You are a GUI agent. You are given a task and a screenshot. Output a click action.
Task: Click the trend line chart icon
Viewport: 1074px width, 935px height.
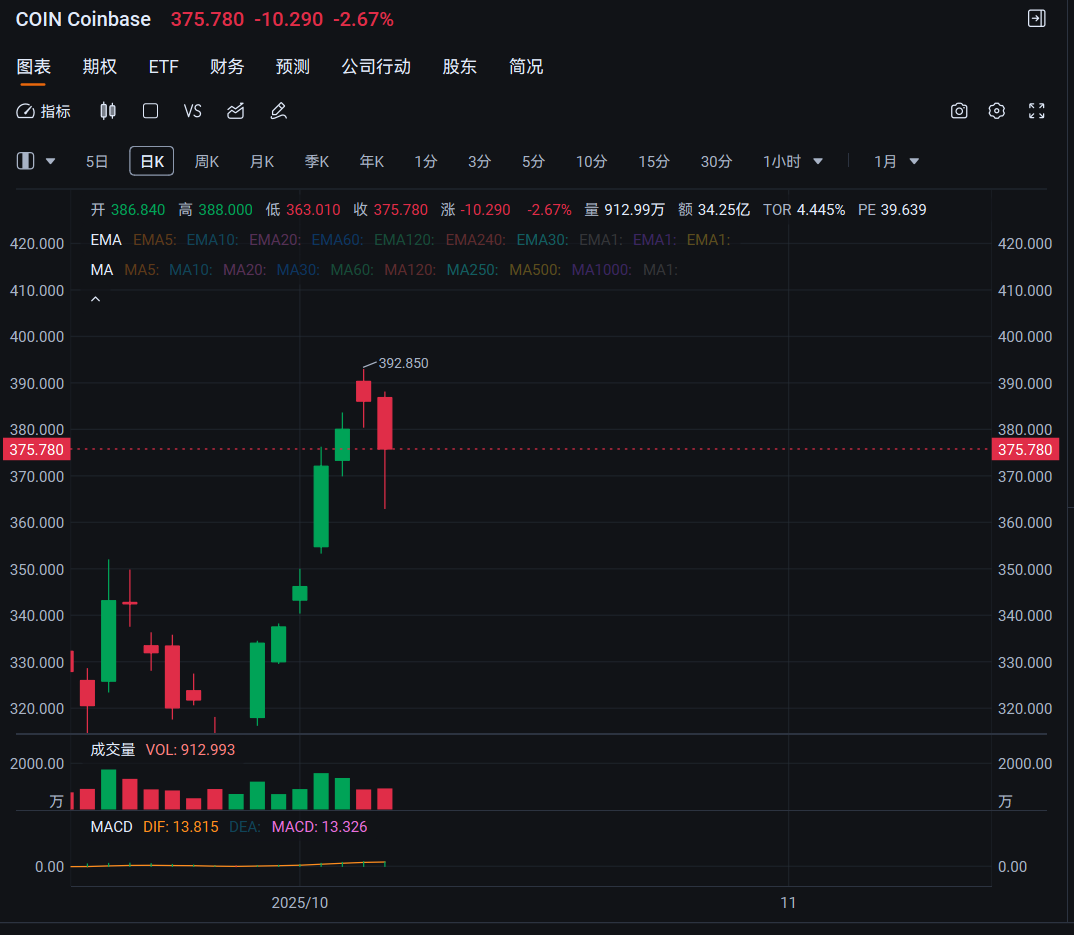[x=236, y=111]
